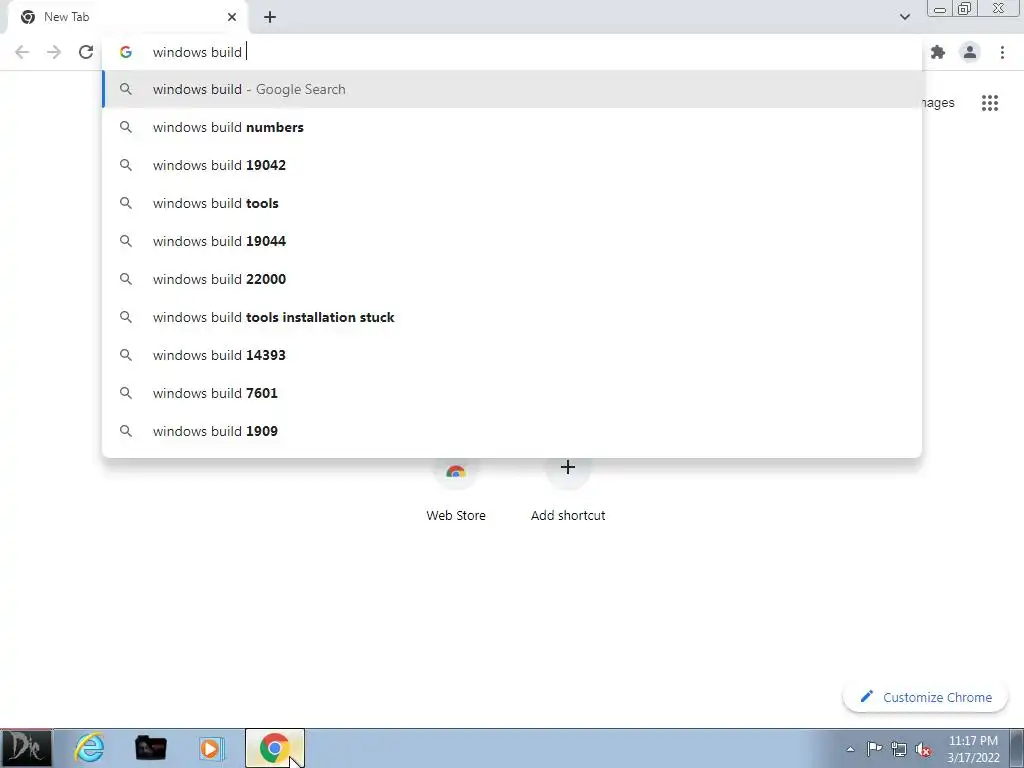The height and width of the screenshot is (768, 1024).
Task: Open the Chrome profile avatar
Action: click(x=970, y=52)
